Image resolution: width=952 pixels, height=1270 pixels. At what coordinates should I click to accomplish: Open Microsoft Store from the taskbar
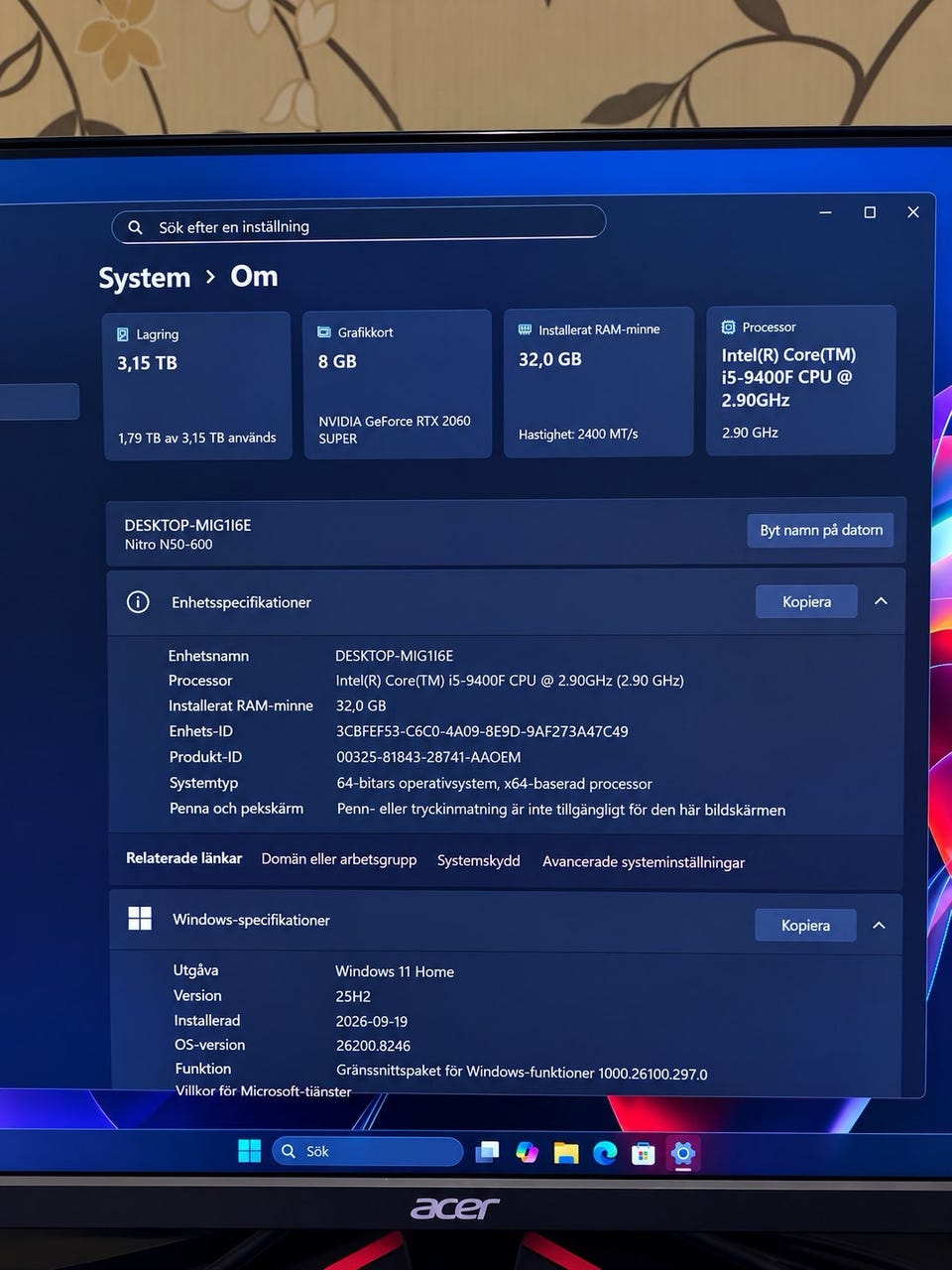click(644, 1153)
